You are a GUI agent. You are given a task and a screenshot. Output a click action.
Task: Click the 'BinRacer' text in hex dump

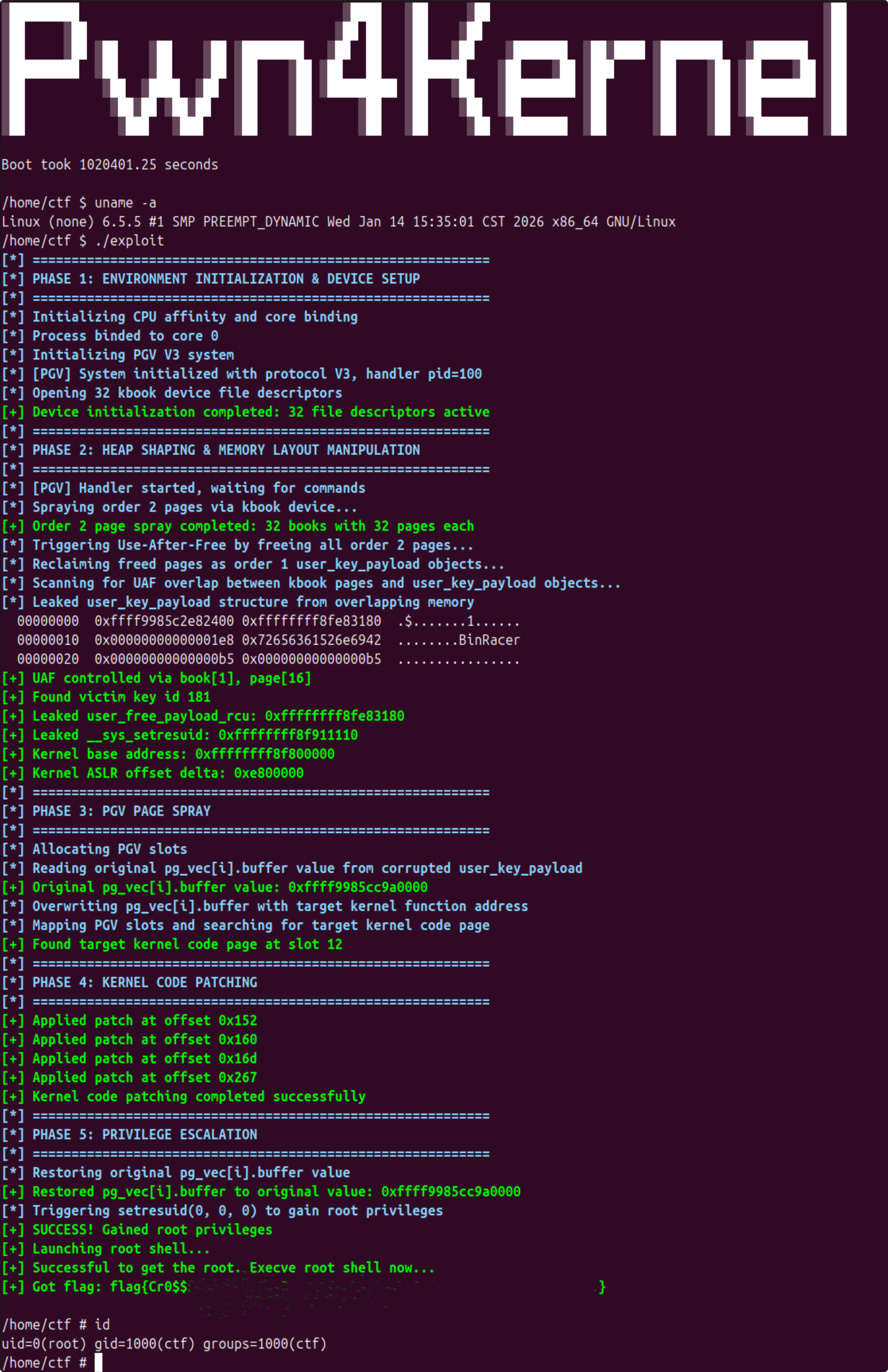[x=489, y=640]
